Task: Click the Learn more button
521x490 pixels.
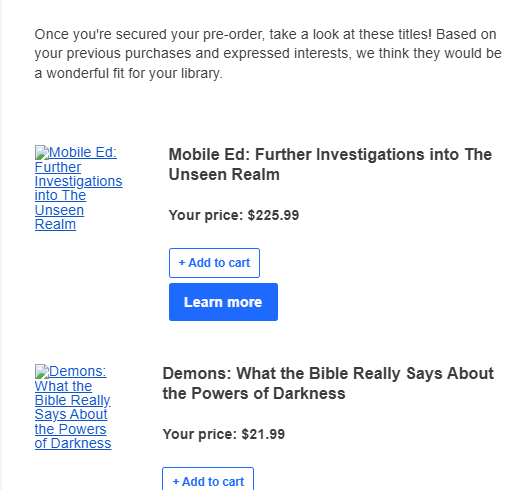Action: pyautogui.click(x=223, y=302)
